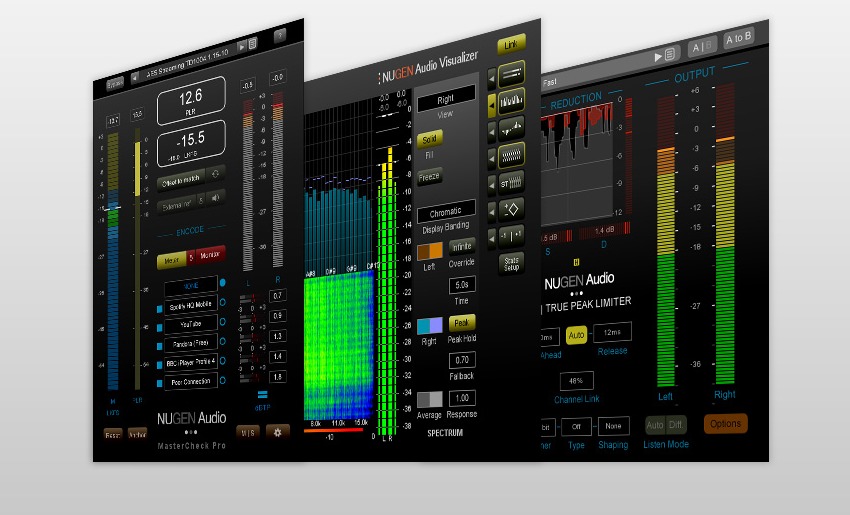The height and width of the screenshot is (515, 850).
Task: Switch to the Monitor encode mode
Action: point(209,255)
